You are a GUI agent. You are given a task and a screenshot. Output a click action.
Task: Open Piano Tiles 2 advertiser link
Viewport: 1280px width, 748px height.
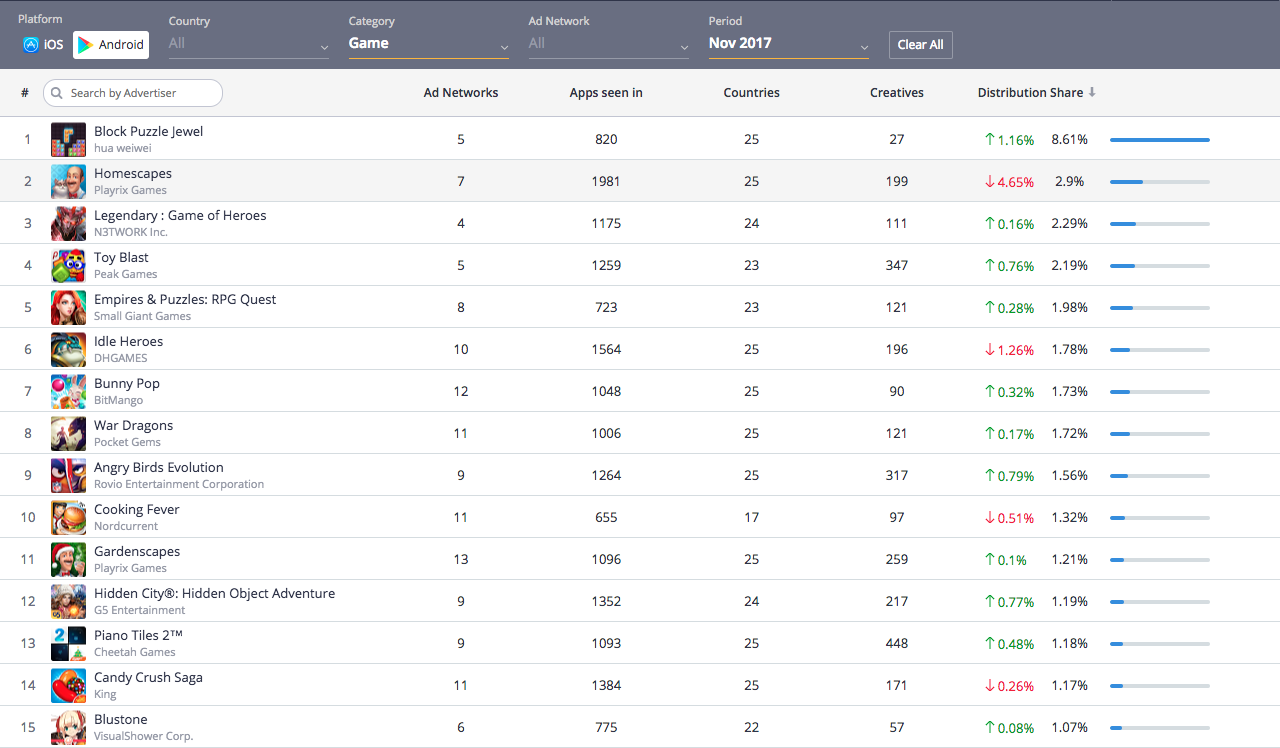[138, 636]
